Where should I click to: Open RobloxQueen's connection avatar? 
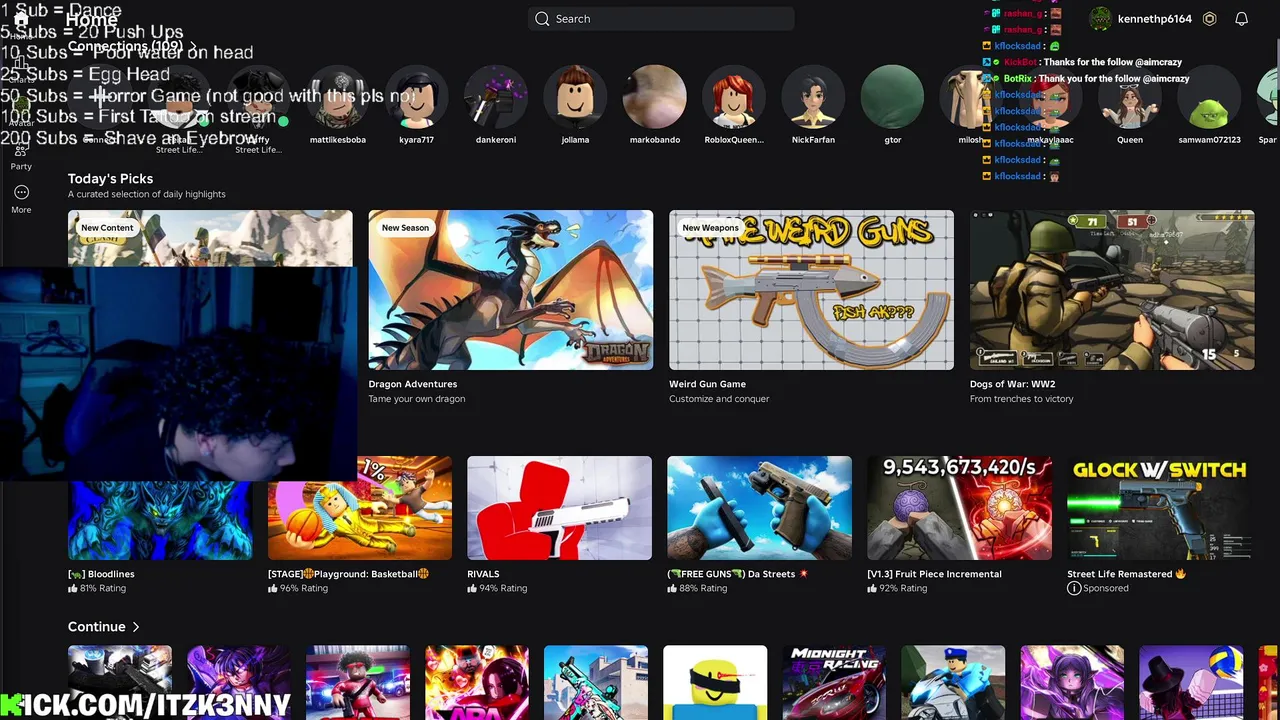tap(734, 98)
